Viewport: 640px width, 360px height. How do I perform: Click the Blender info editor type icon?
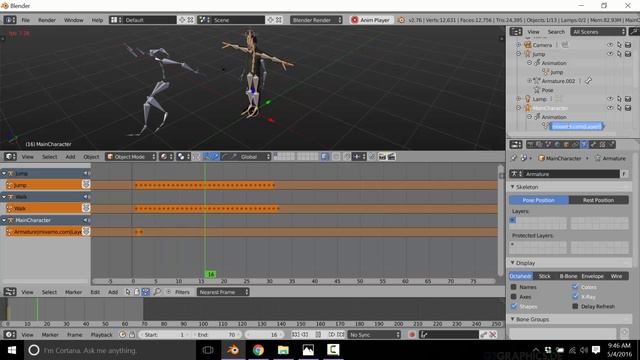coord(10,20)
